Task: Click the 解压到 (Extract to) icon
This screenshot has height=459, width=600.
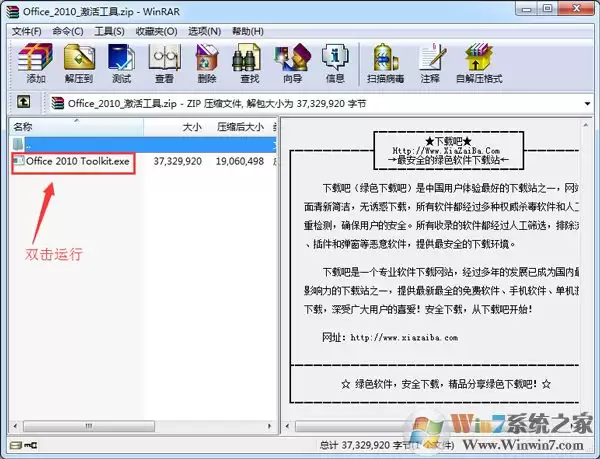Action: pyautogui.click(x=79, y=63)
